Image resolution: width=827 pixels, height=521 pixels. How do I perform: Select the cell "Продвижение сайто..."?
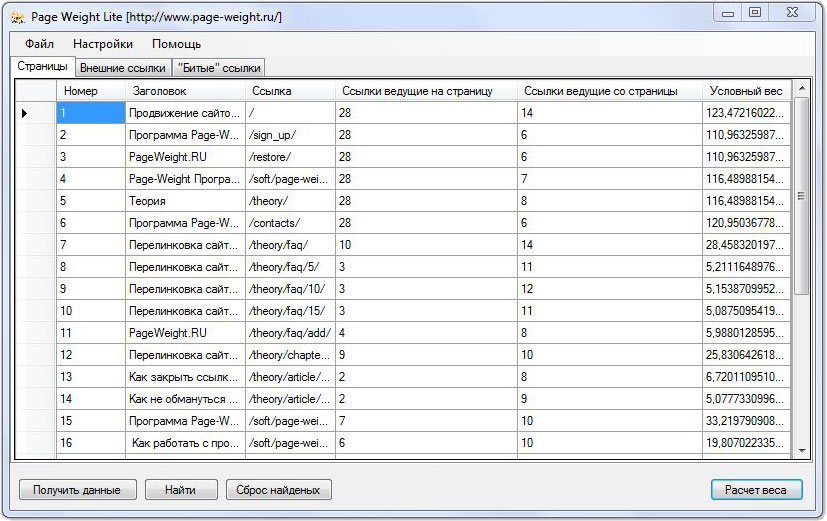[x=185, y=113]
